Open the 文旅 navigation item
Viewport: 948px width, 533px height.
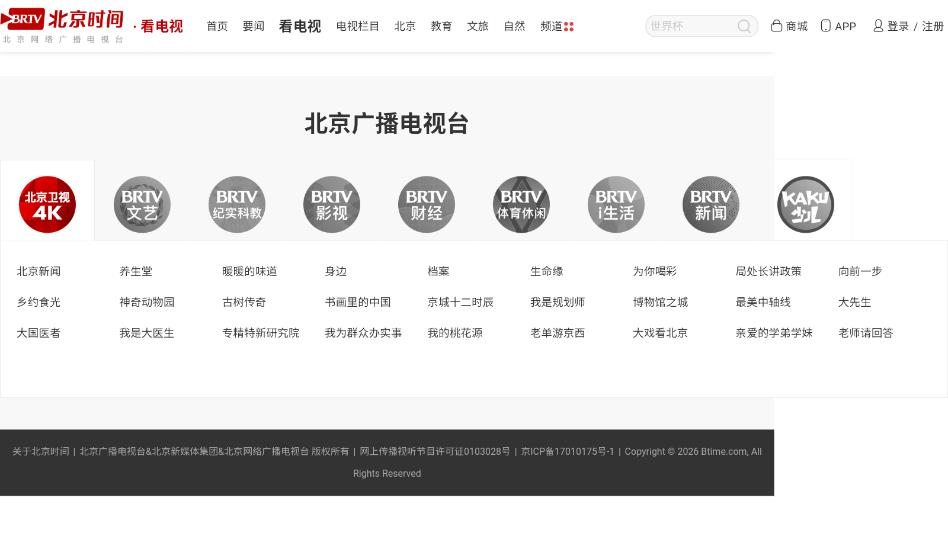coord(478,26)
